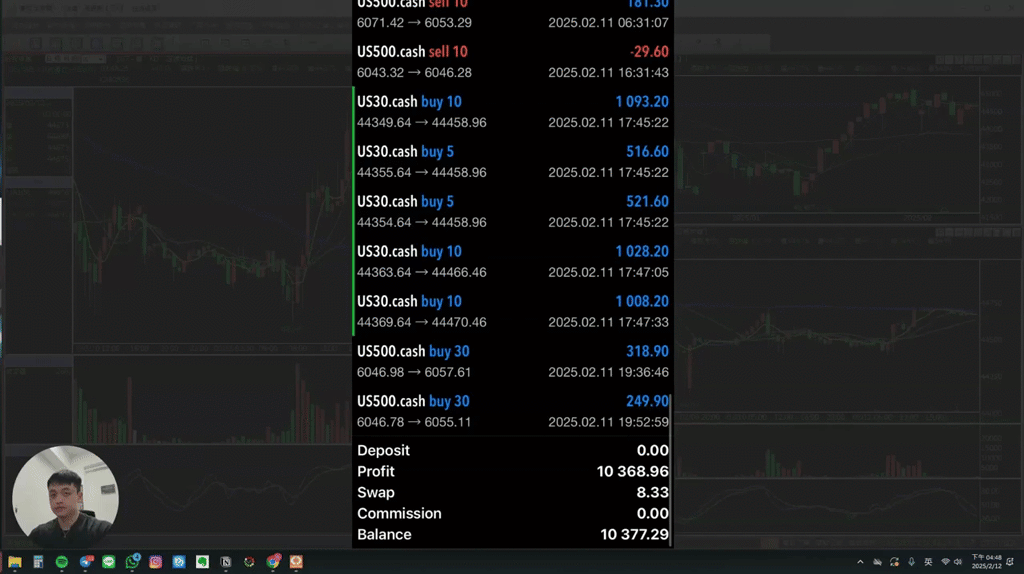The image size is (1024, 574).
Task: Select the US500.cash sell 10 trade with -29.60
Action: click(513, 62)
